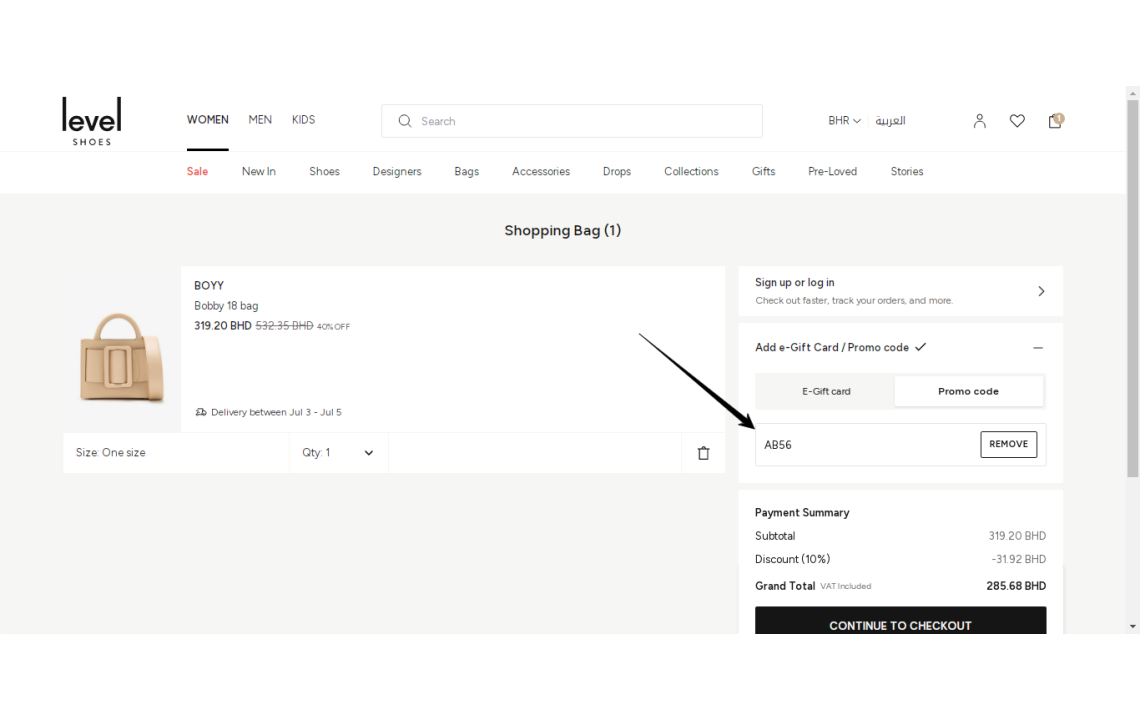Click the scrollbar up arrow
The image size is (1140, 720).
coord(1133,93)
